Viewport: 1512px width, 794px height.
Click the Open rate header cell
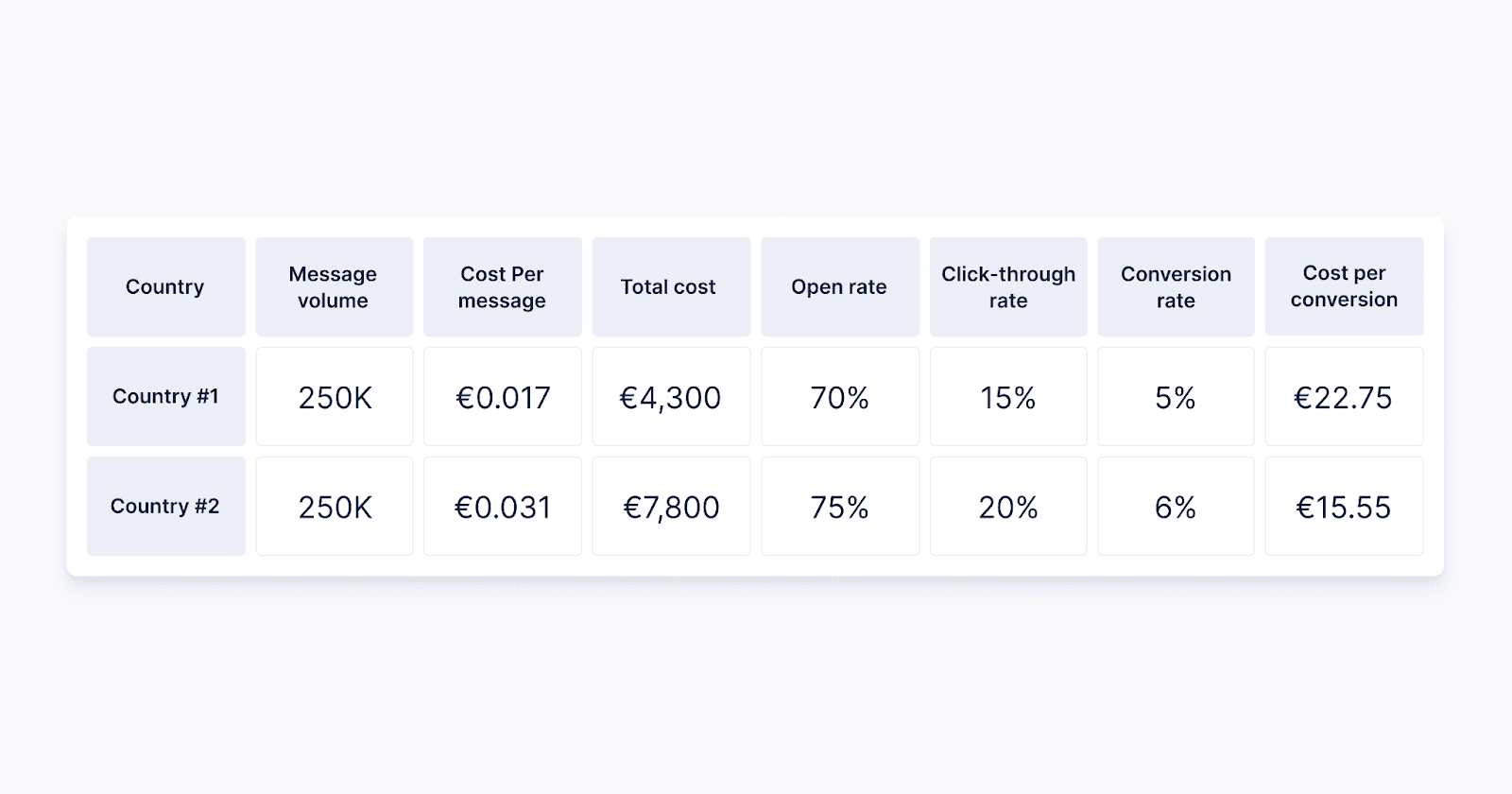click(839, 287)
